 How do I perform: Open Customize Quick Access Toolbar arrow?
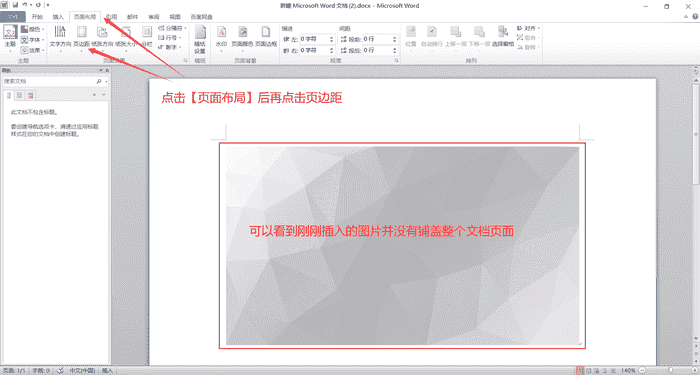point(48,5)
